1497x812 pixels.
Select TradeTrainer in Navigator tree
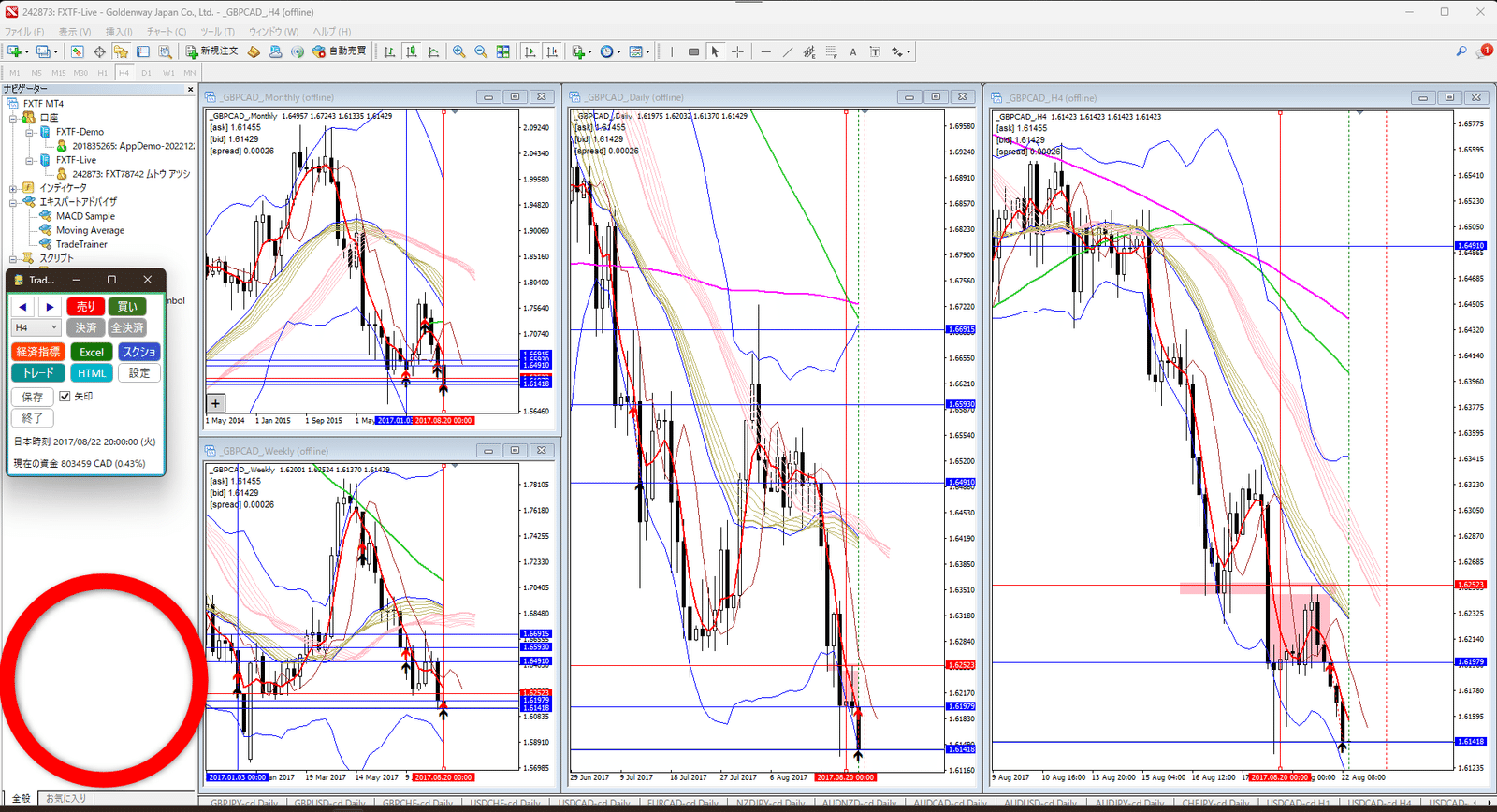click(x=81, y=244)
